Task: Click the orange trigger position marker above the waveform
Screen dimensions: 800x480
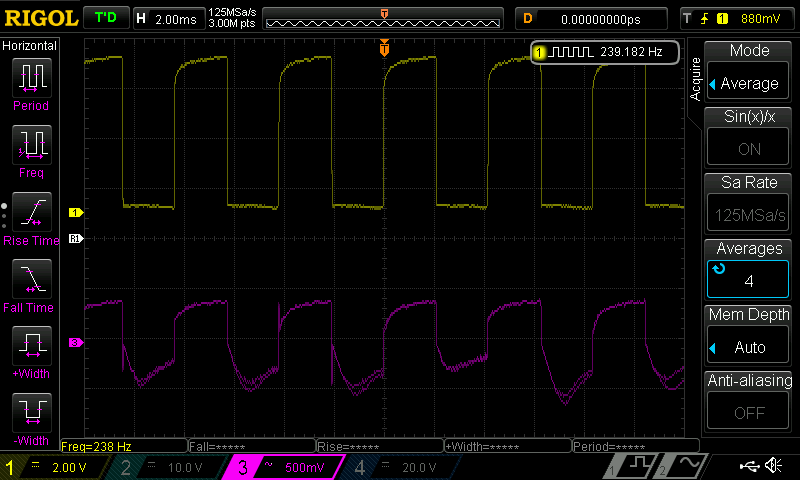Action: [384, 48]
